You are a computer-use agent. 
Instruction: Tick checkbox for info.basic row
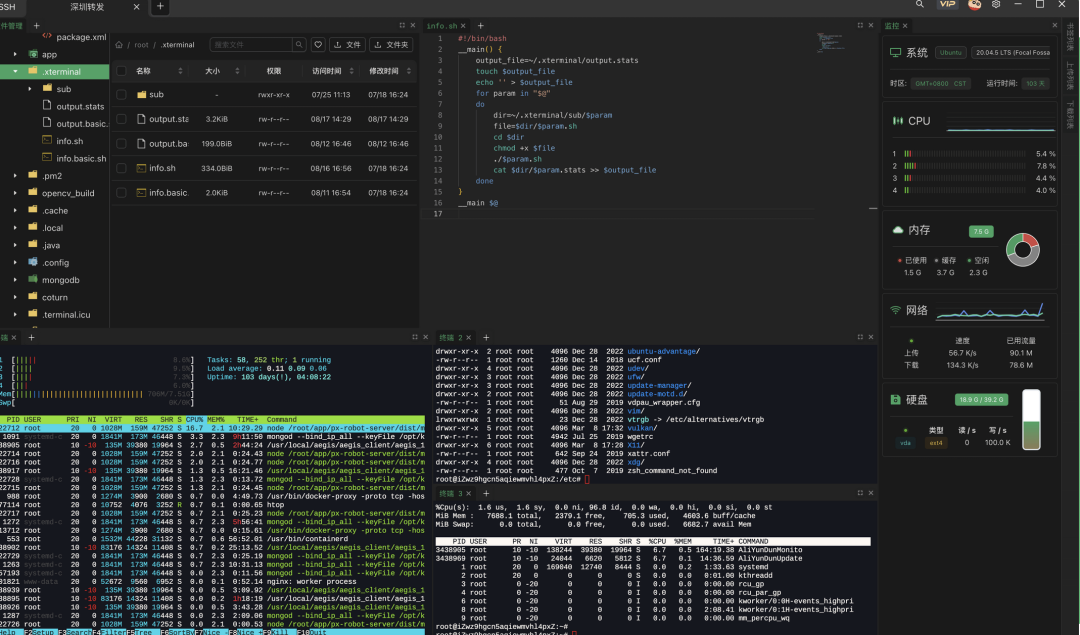pyautogui.click(x=121, y=193)
